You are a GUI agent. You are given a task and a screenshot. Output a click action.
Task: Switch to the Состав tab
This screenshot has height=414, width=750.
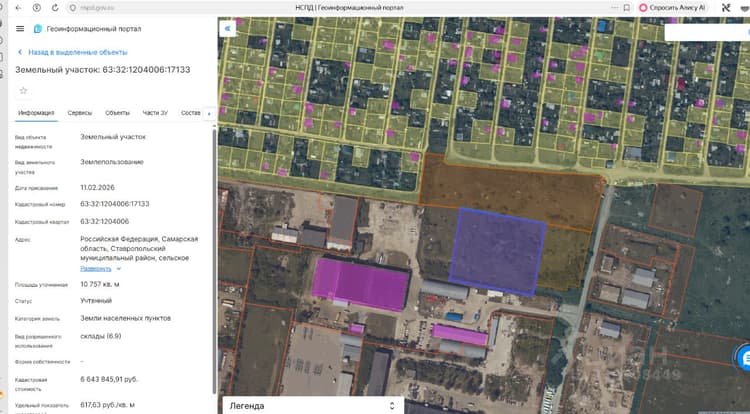pos(190,113)
